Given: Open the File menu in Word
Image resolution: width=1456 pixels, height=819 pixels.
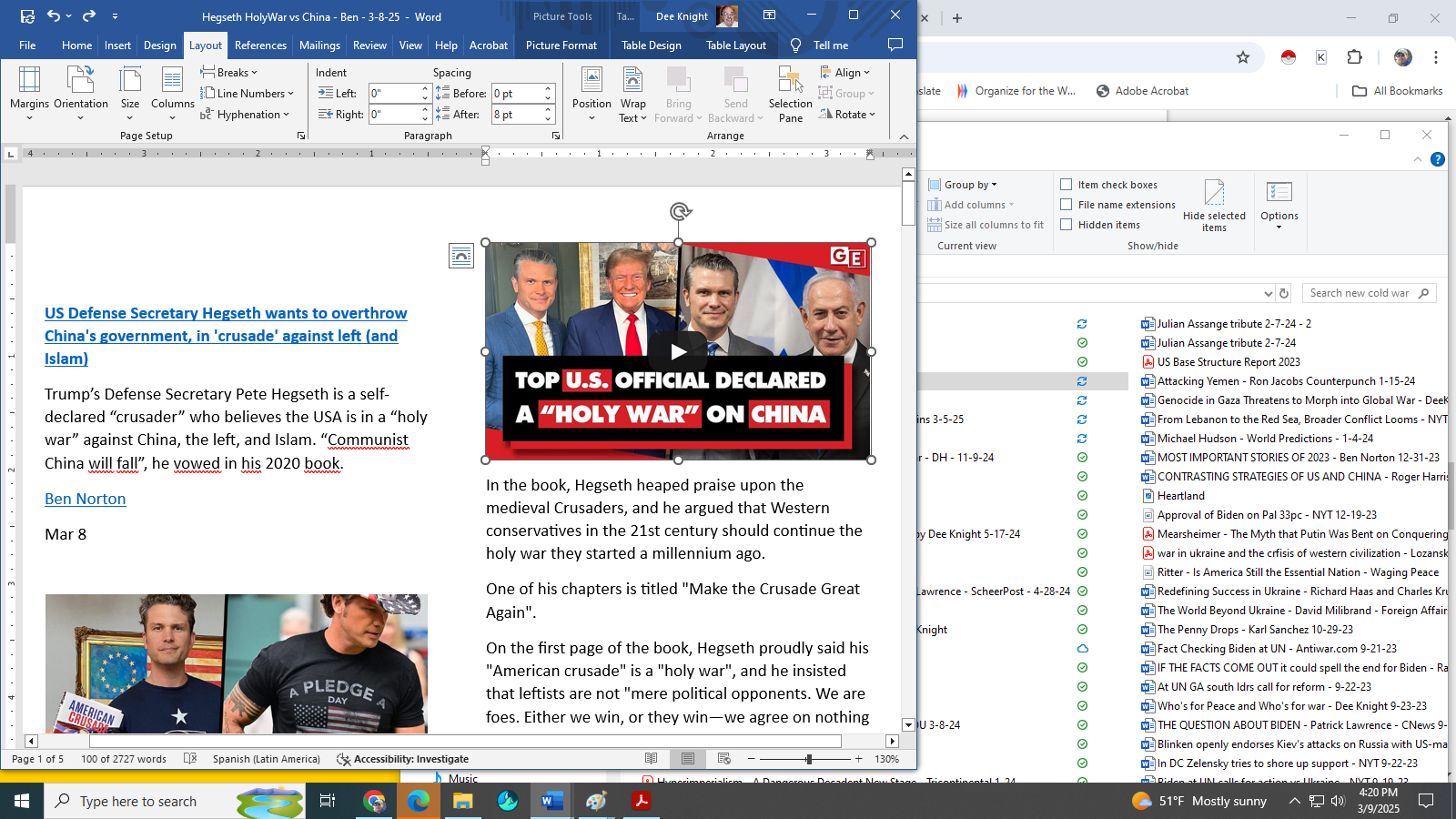Looking at the screenshot, I should (27, 45).
